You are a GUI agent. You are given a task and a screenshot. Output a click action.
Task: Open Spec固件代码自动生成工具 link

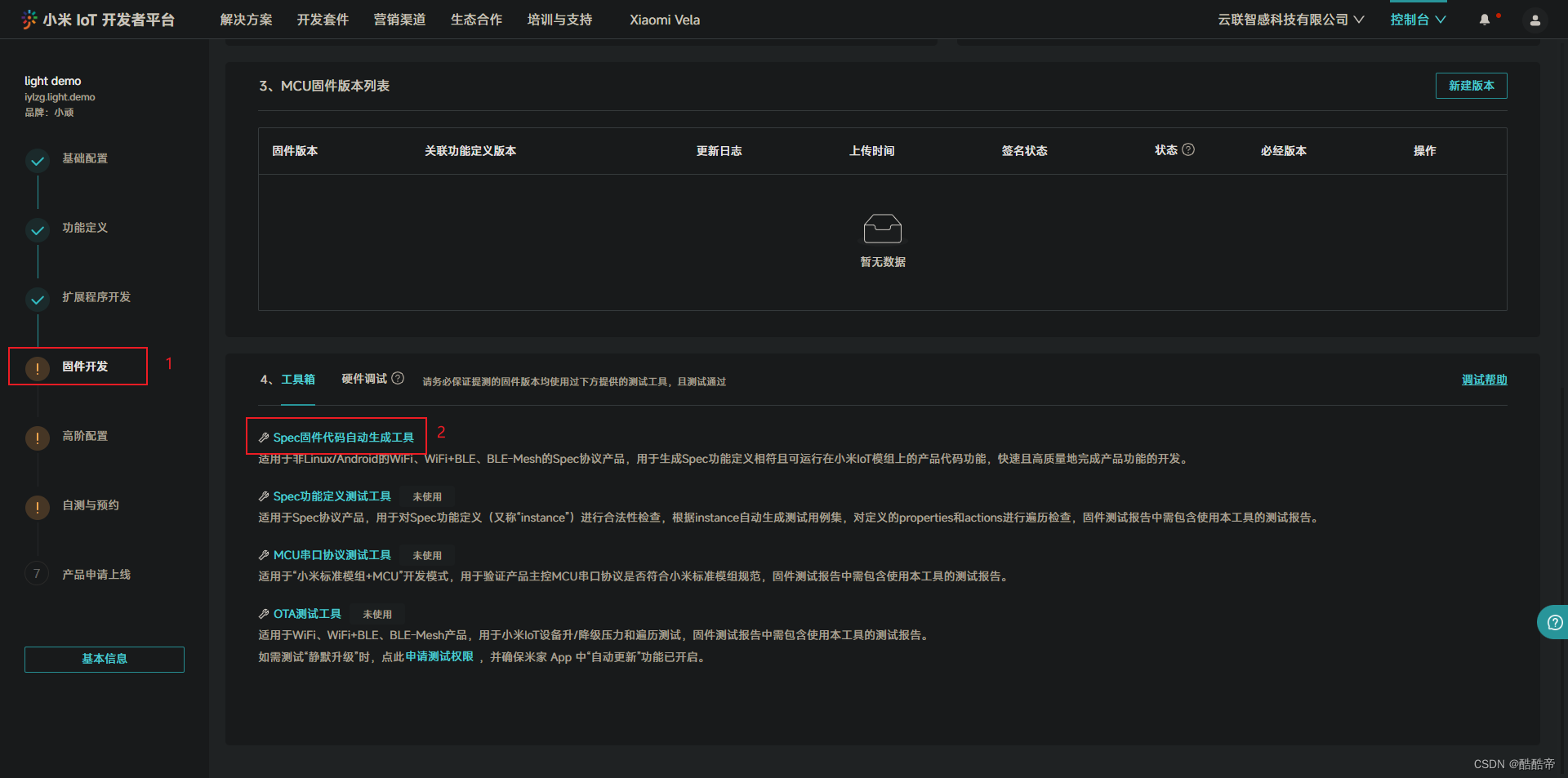pos(344,438)
